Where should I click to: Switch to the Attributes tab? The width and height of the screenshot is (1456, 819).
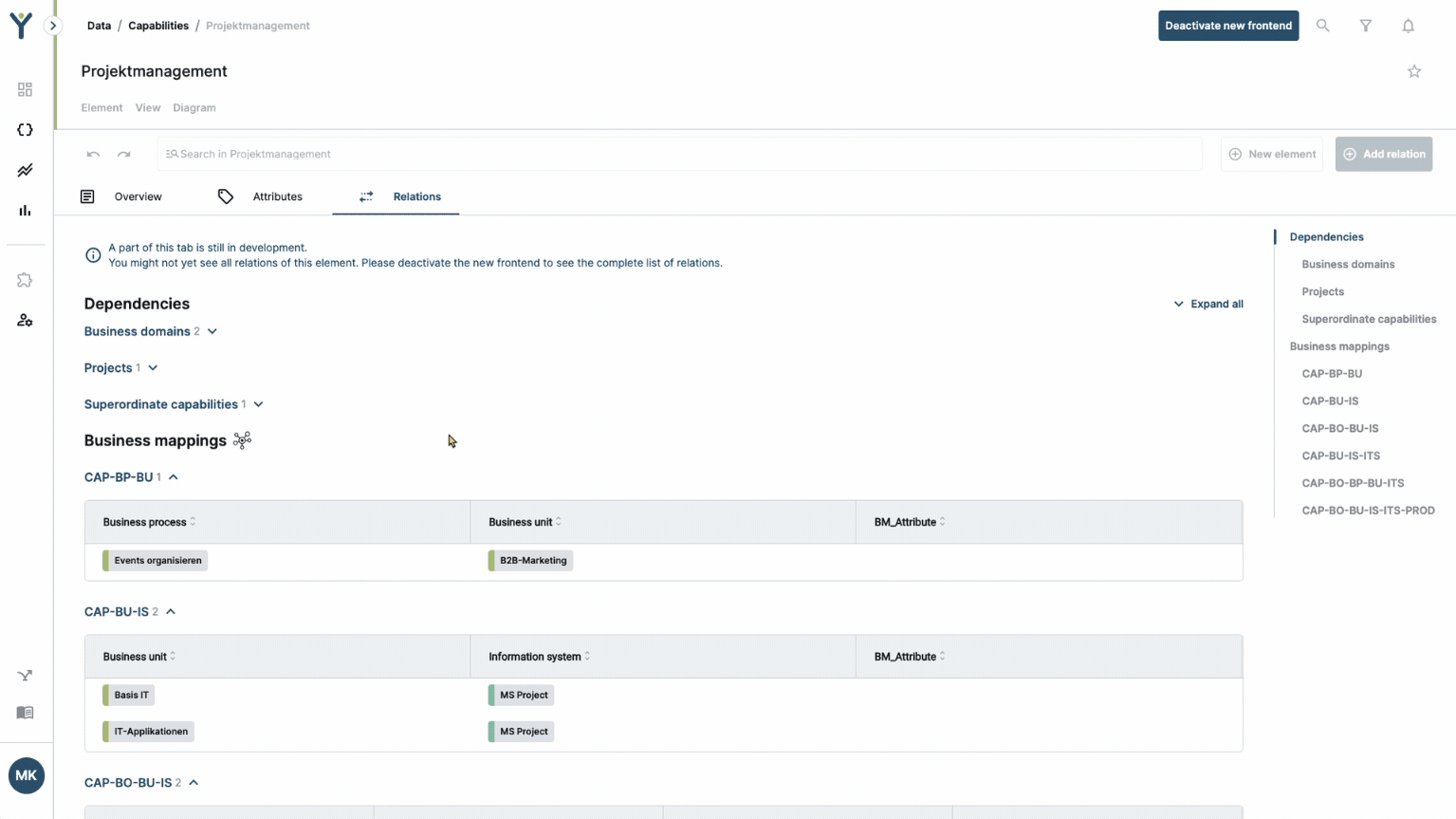pyautogui.click(x=277, y=196)
